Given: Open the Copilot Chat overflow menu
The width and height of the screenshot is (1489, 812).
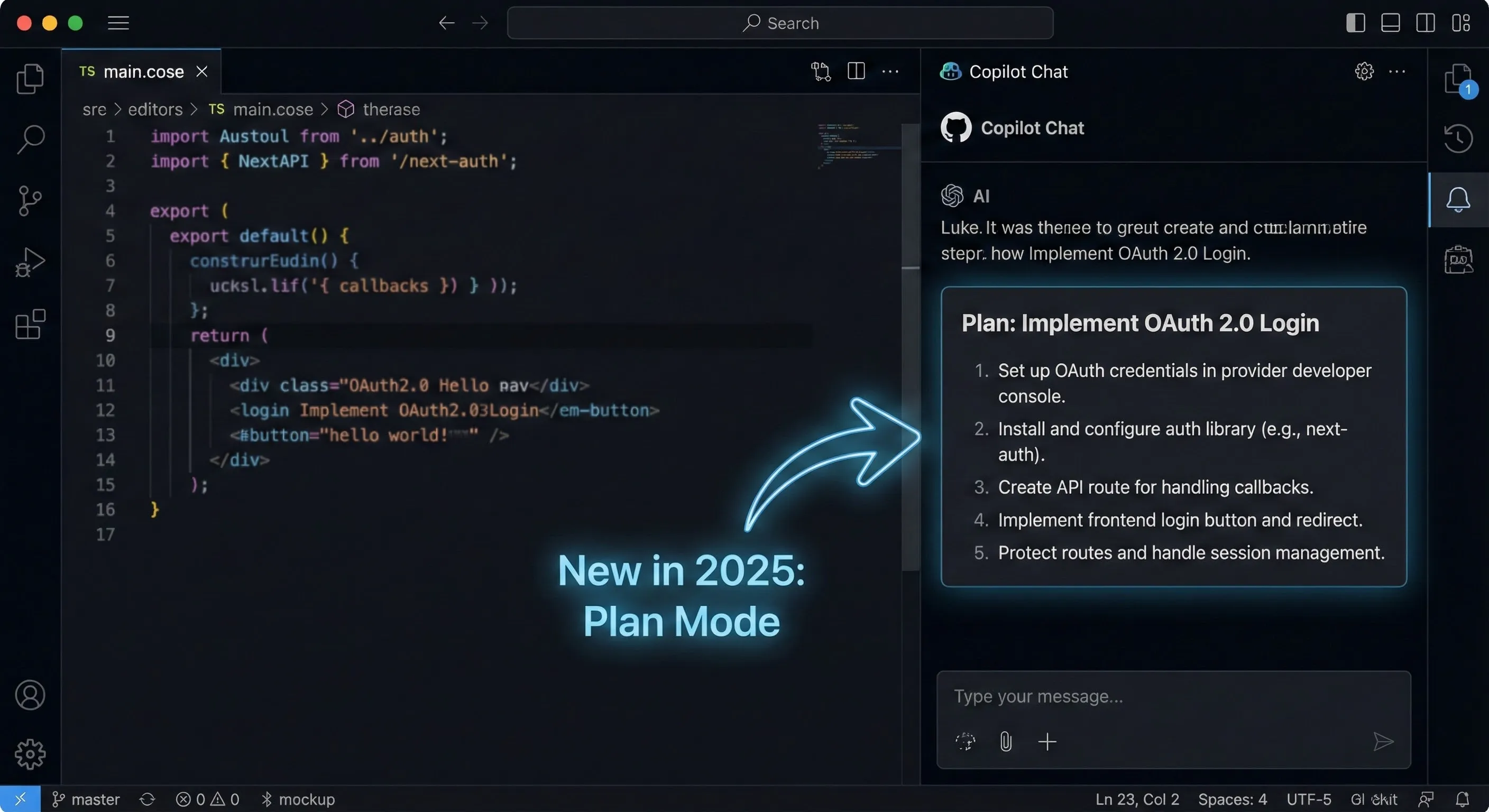Looking at the screenshot, I should tap(1398, 71).
